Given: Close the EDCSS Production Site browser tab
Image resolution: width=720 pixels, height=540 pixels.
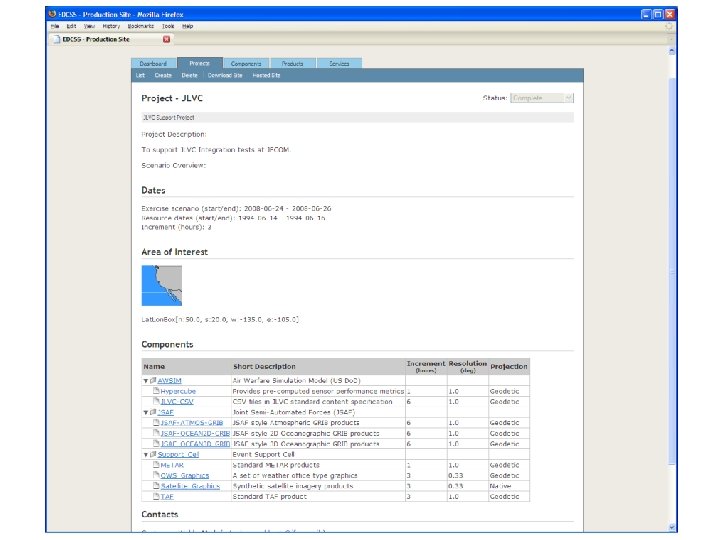Looking at the screenshot, I should click(x=167, y=39).
